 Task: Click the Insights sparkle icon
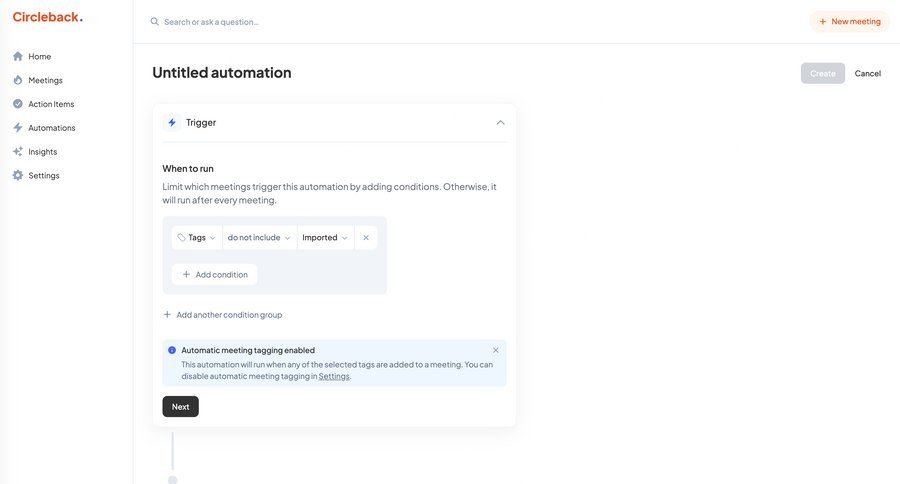click(18, 152)
